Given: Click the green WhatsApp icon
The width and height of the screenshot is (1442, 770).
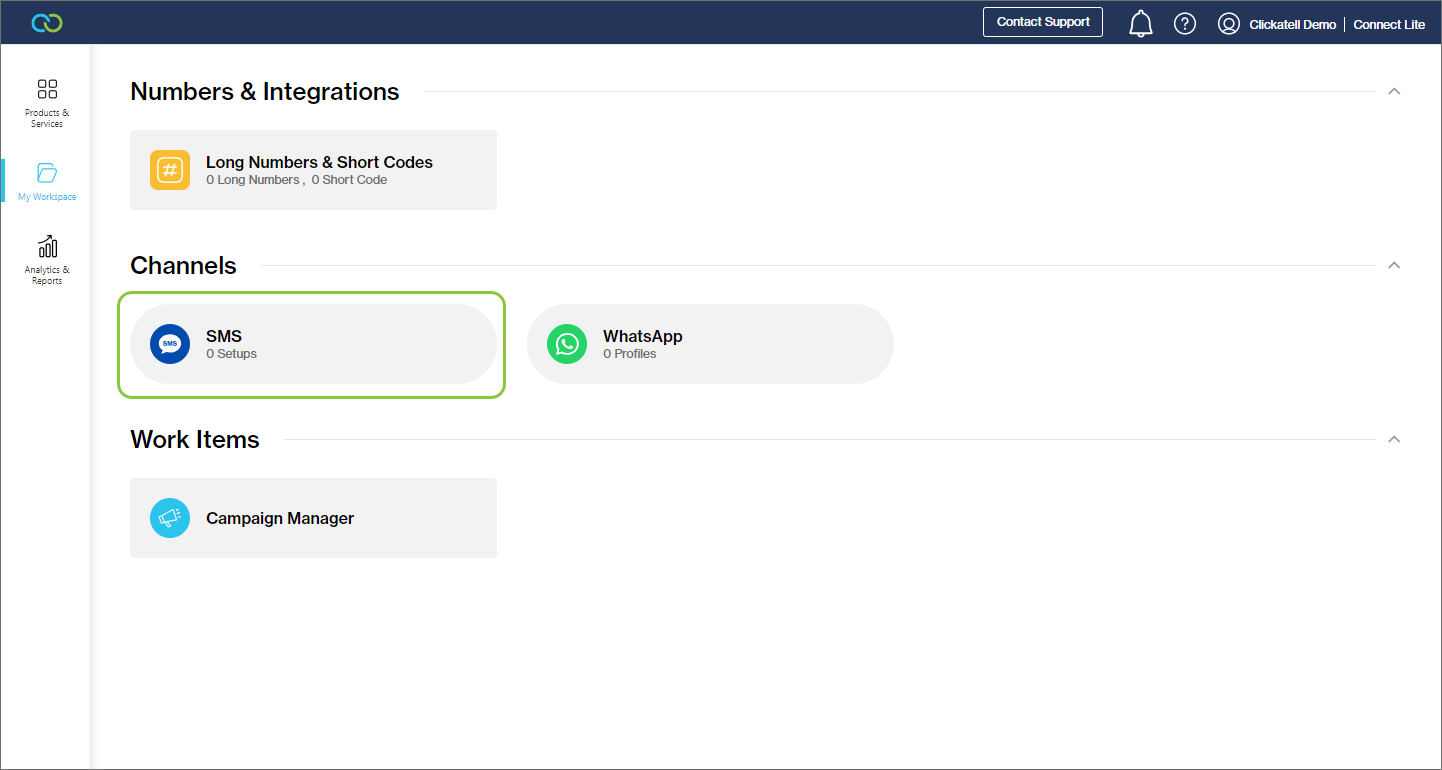Looking at the screenshot, I should pos(567,344).
